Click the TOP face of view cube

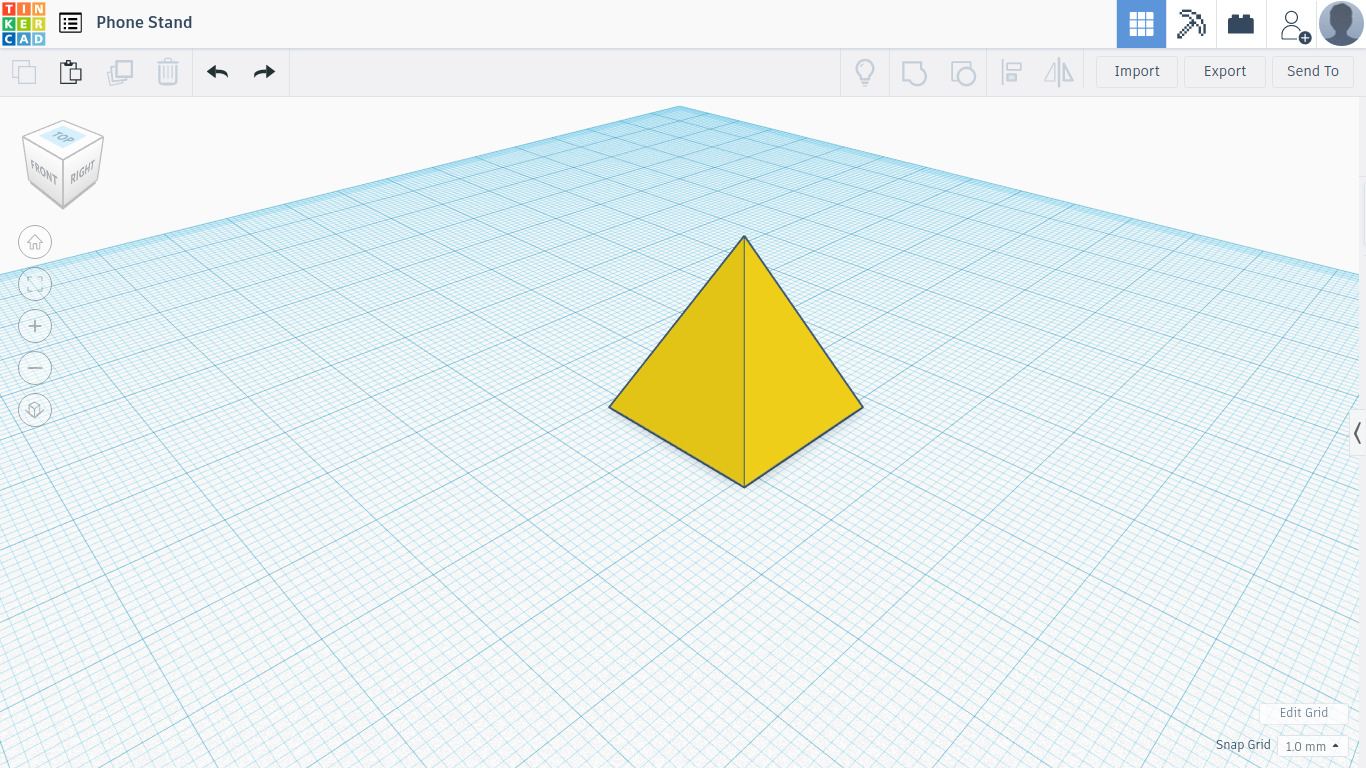(x=64, y=137)
